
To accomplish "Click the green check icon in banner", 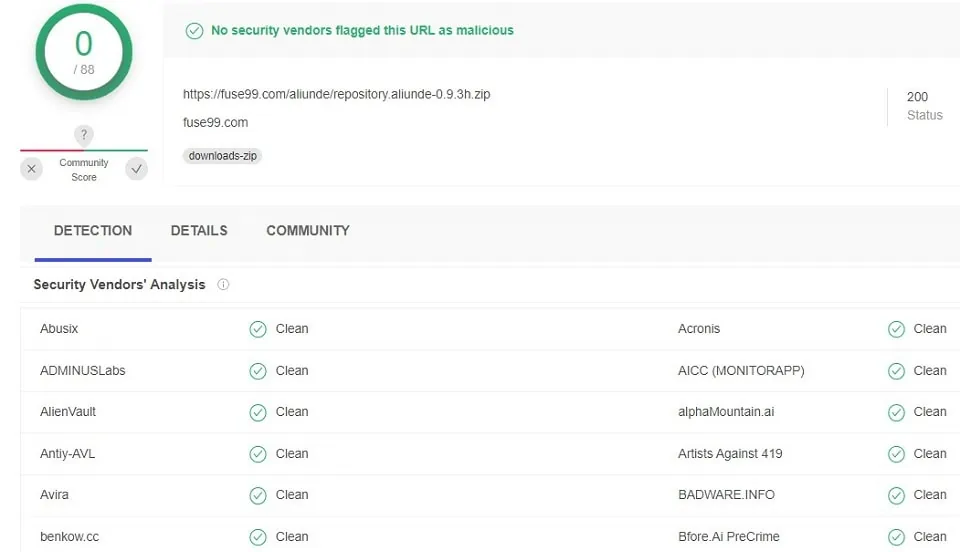I will pos(195,31).
